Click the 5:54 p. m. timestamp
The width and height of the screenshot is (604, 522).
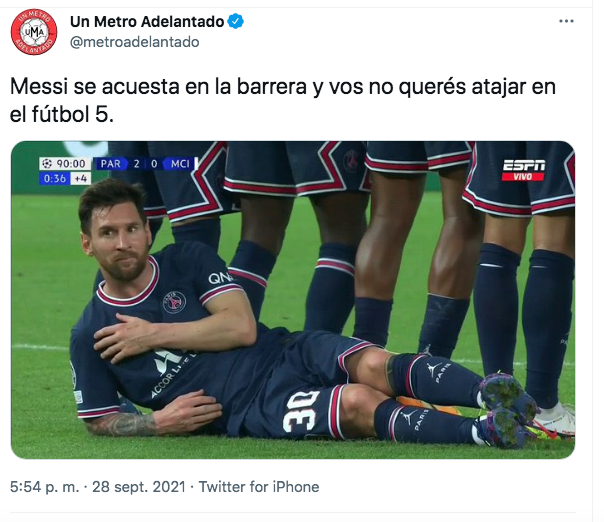(x=44, y=487)
